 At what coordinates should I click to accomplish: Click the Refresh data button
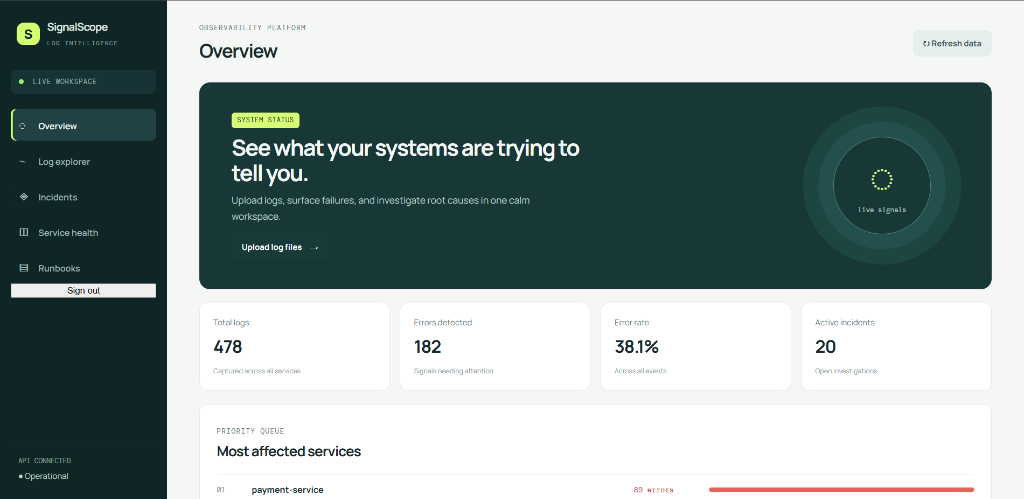coord(952,44)
